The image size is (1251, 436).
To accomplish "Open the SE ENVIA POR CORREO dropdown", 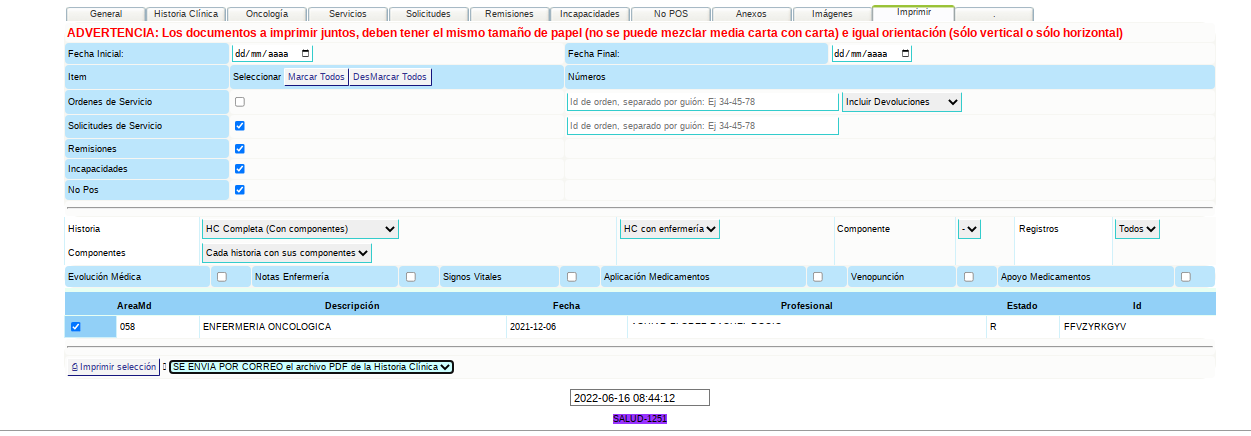I will tap(311, 367).
